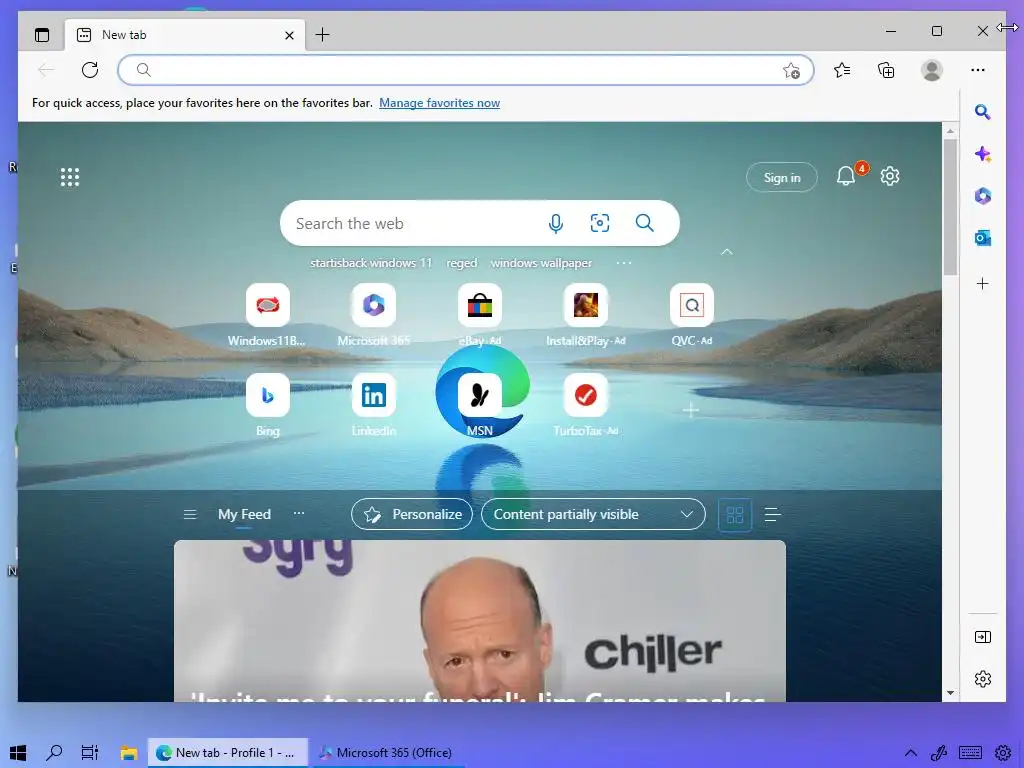Open taskbar Search magnifier
Screen dimensions: 1024x768
[x=54, y=753]
